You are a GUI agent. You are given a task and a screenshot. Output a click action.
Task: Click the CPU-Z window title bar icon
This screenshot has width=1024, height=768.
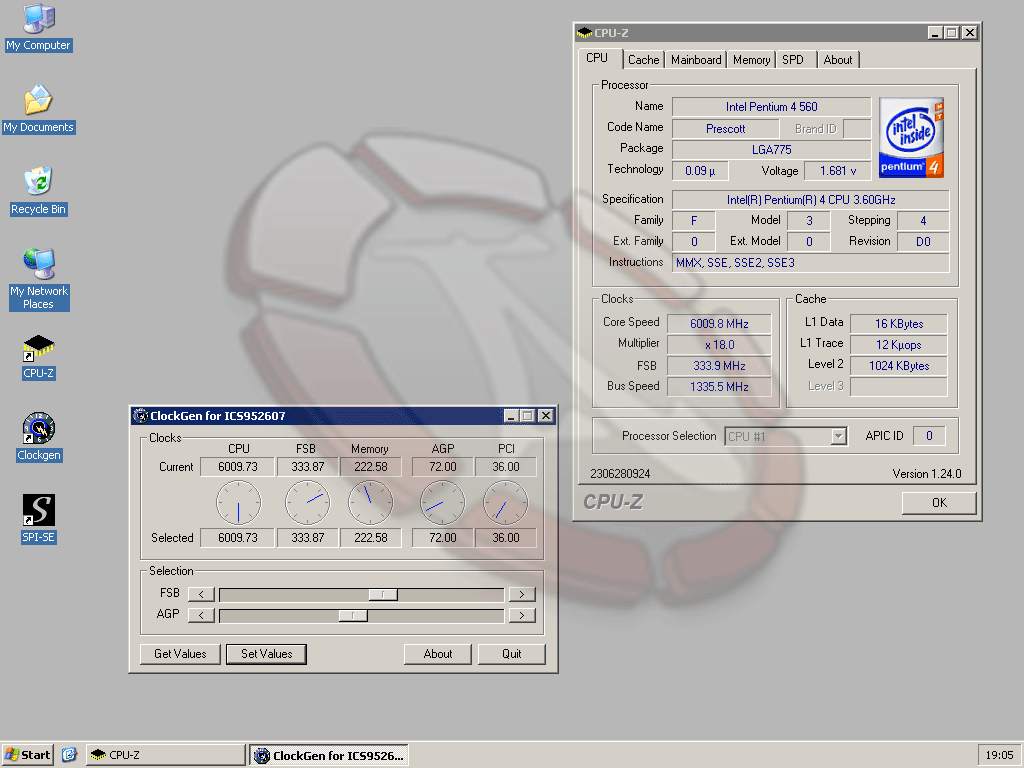coord(584,33)
